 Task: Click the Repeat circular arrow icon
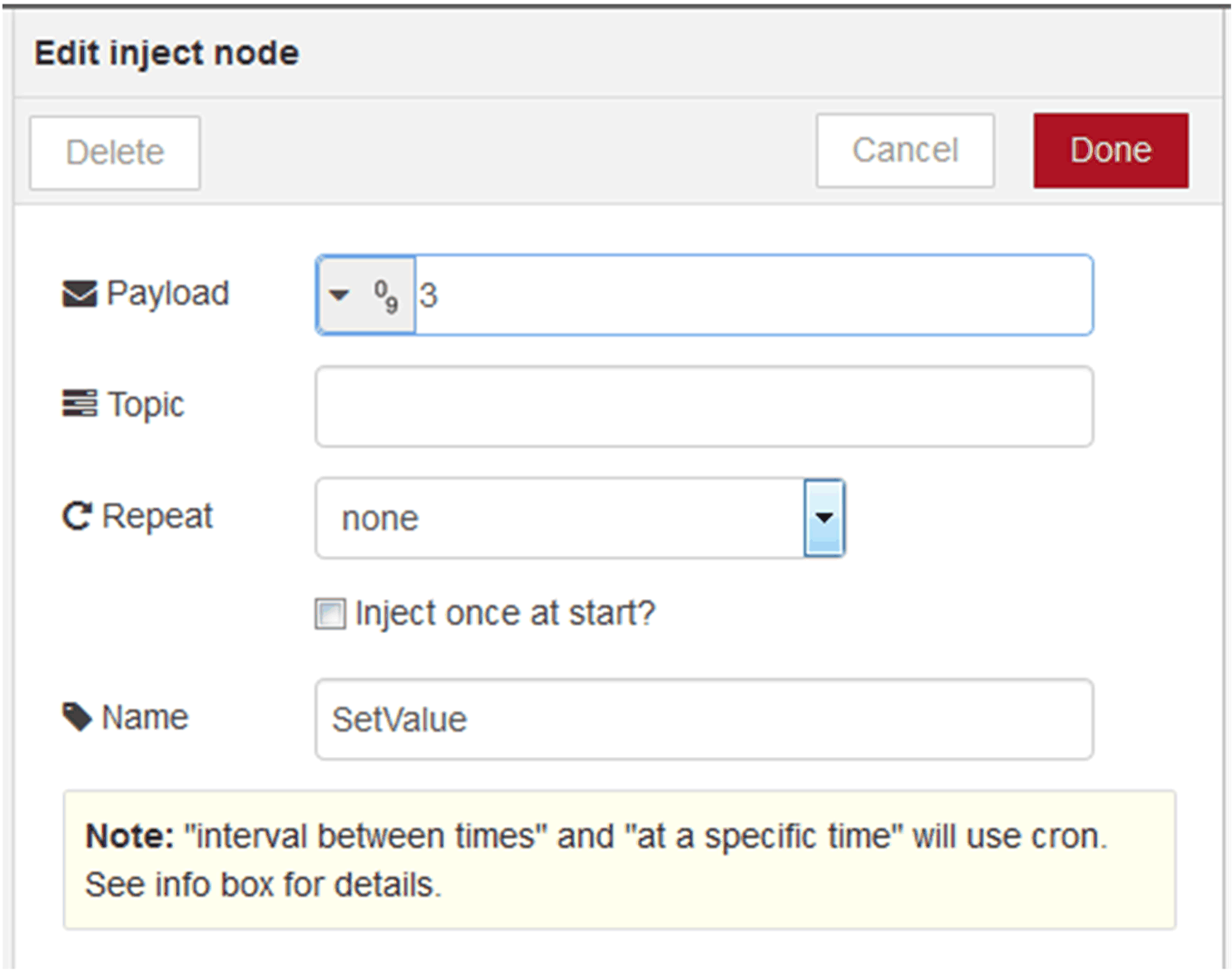point(77,517)
